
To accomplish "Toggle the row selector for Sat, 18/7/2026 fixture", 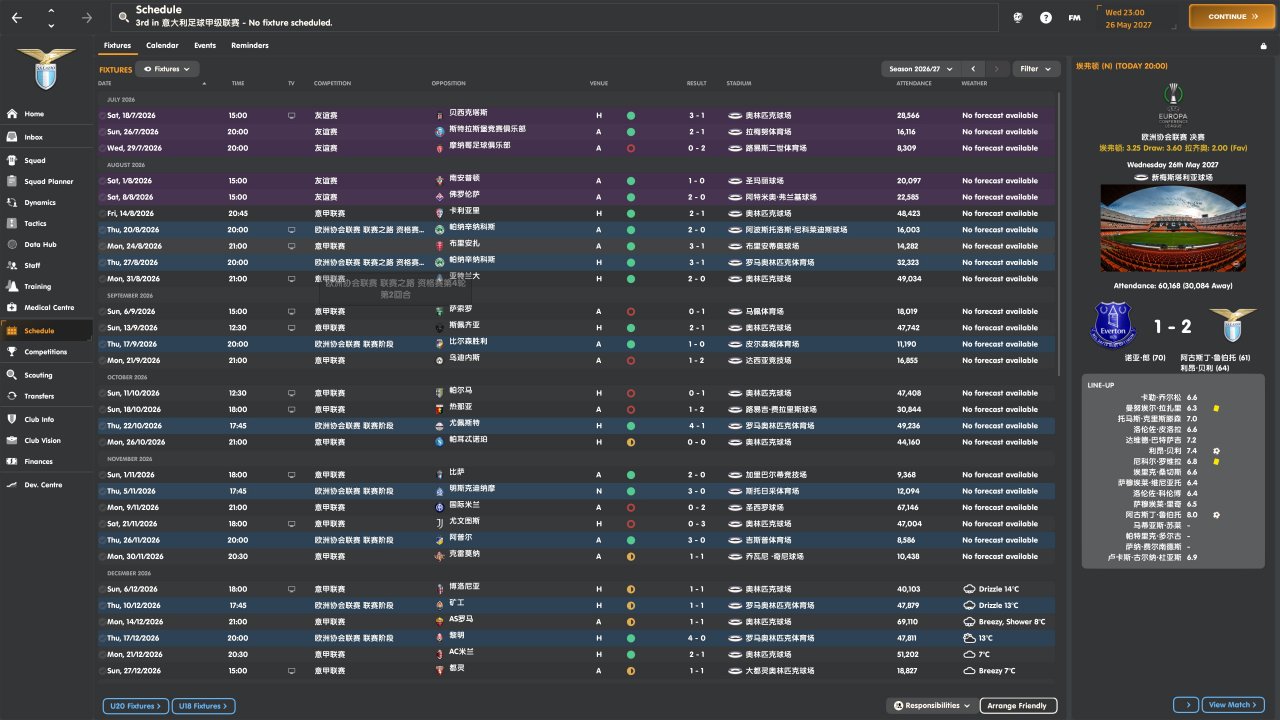I will coord(102,115).
